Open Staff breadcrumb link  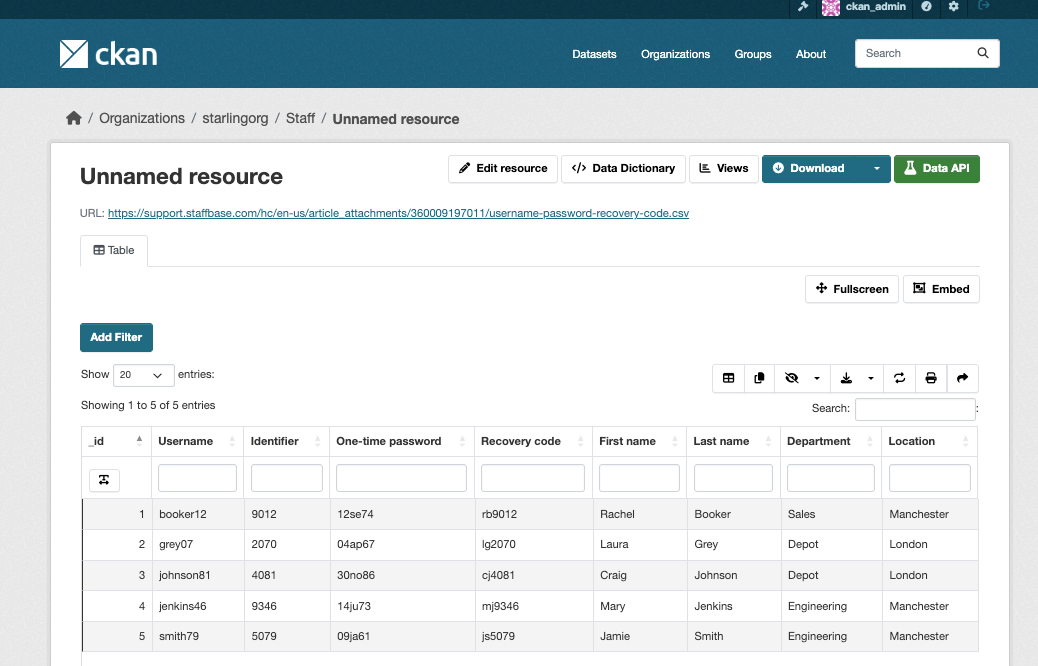point(300,119)
